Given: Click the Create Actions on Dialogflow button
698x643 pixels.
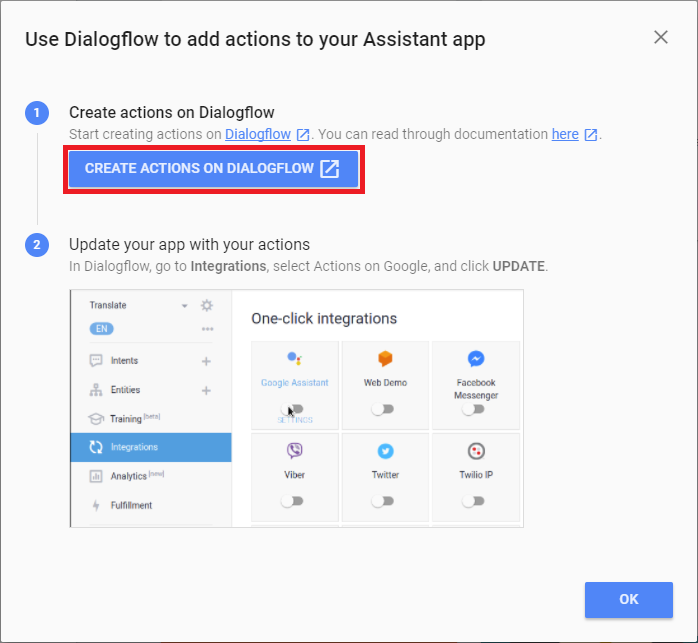Looking at the screenshot, I should click(213, 169).
